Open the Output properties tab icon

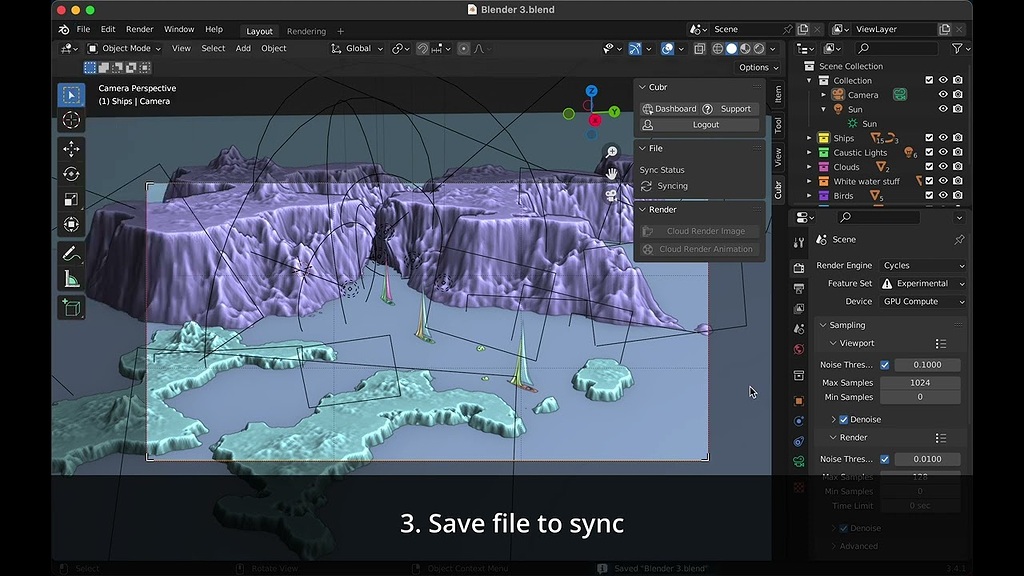point(799,288)
